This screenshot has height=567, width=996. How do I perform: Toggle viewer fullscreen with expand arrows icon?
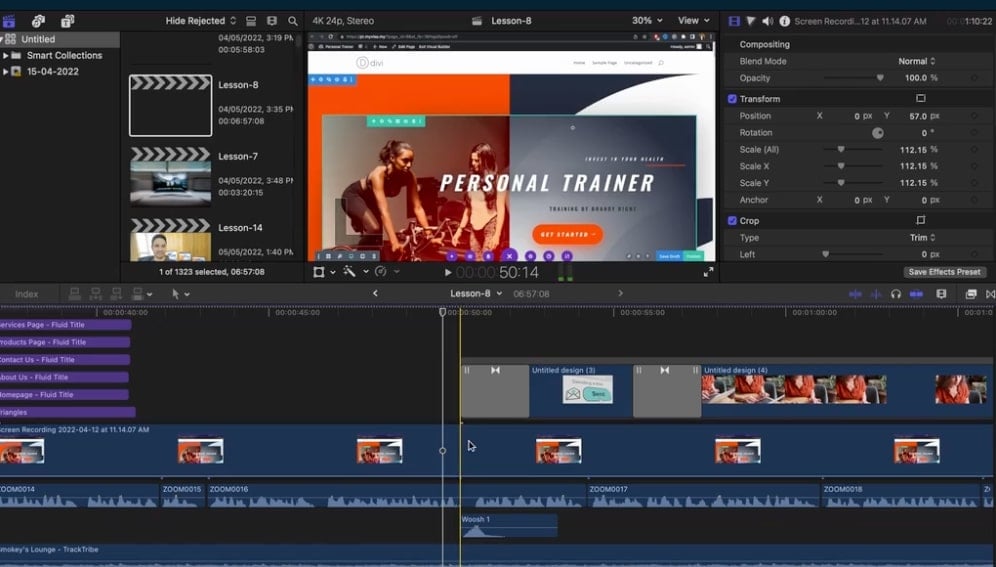pos(708,272)
